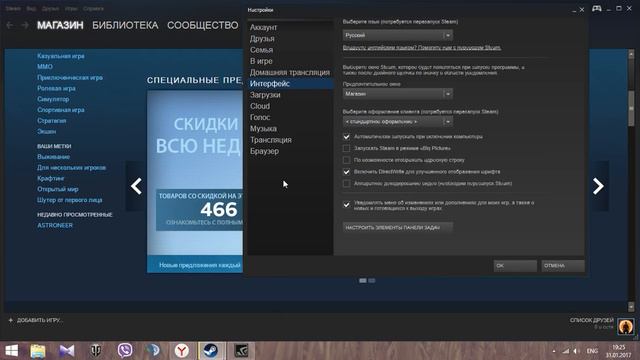Open GeForce Experience from the taskbar
This screenshot has width=640, height=360.
(241, 351)
